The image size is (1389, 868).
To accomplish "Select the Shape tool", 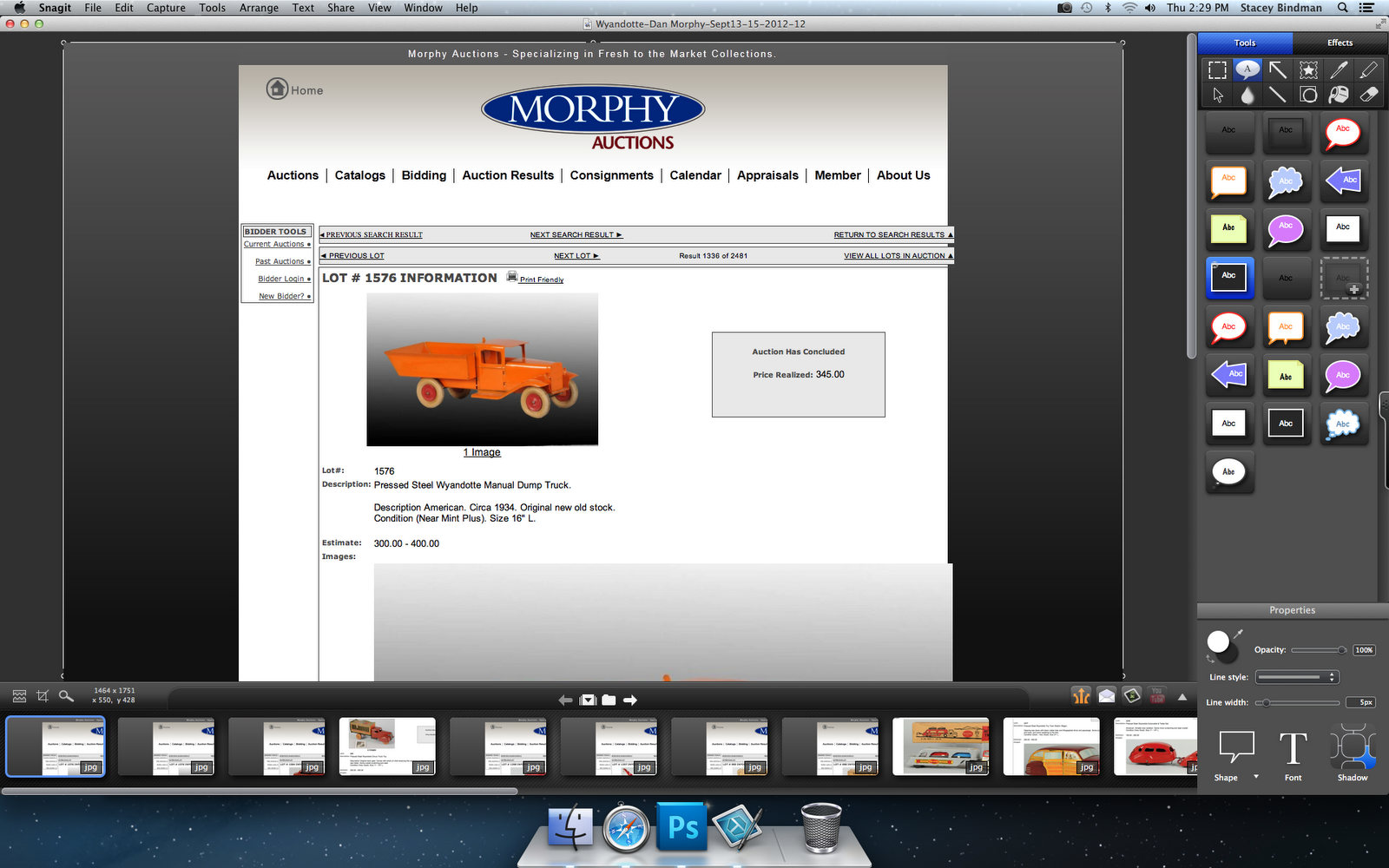I will [x=1308, y=95].
